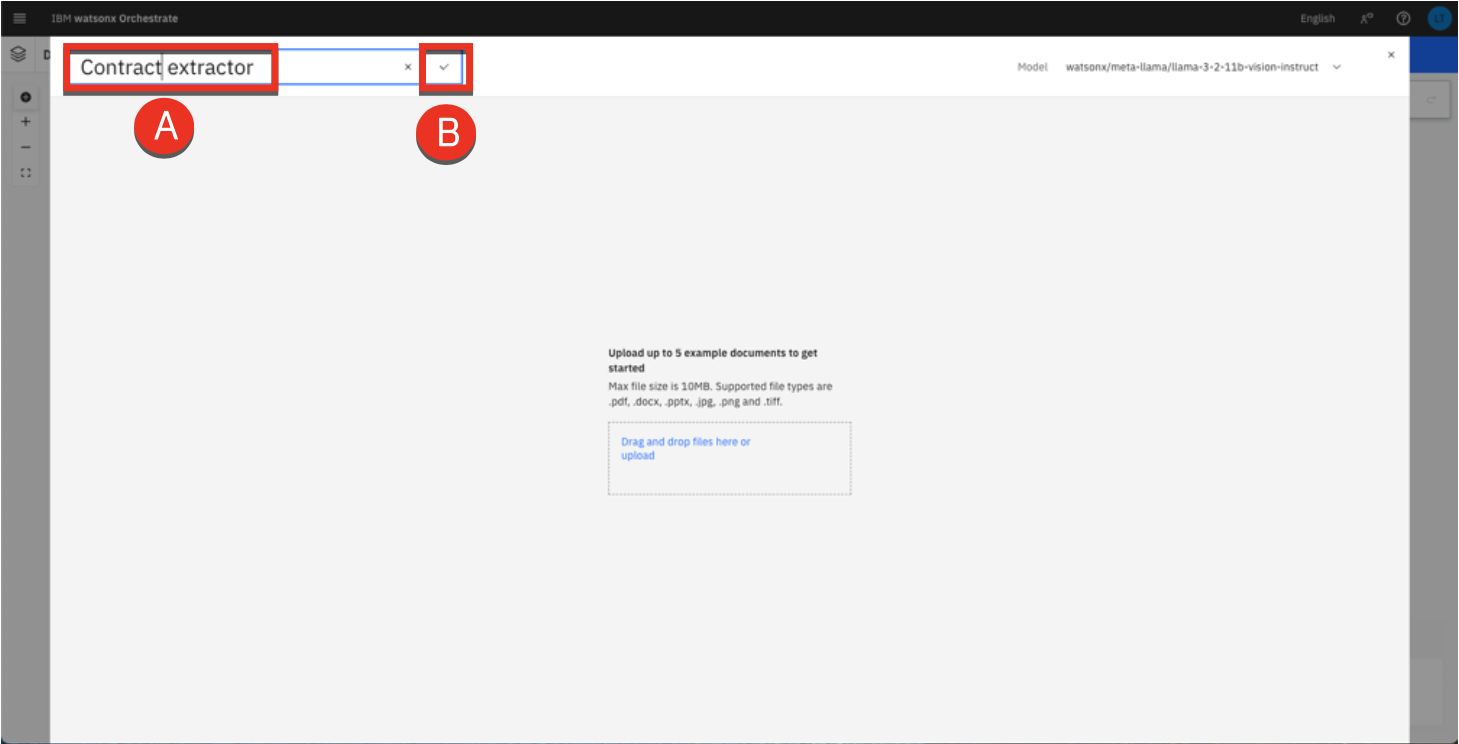Confirm the name with the checkmark button
Screen dimensions: 1459x744
coord(444,67)
